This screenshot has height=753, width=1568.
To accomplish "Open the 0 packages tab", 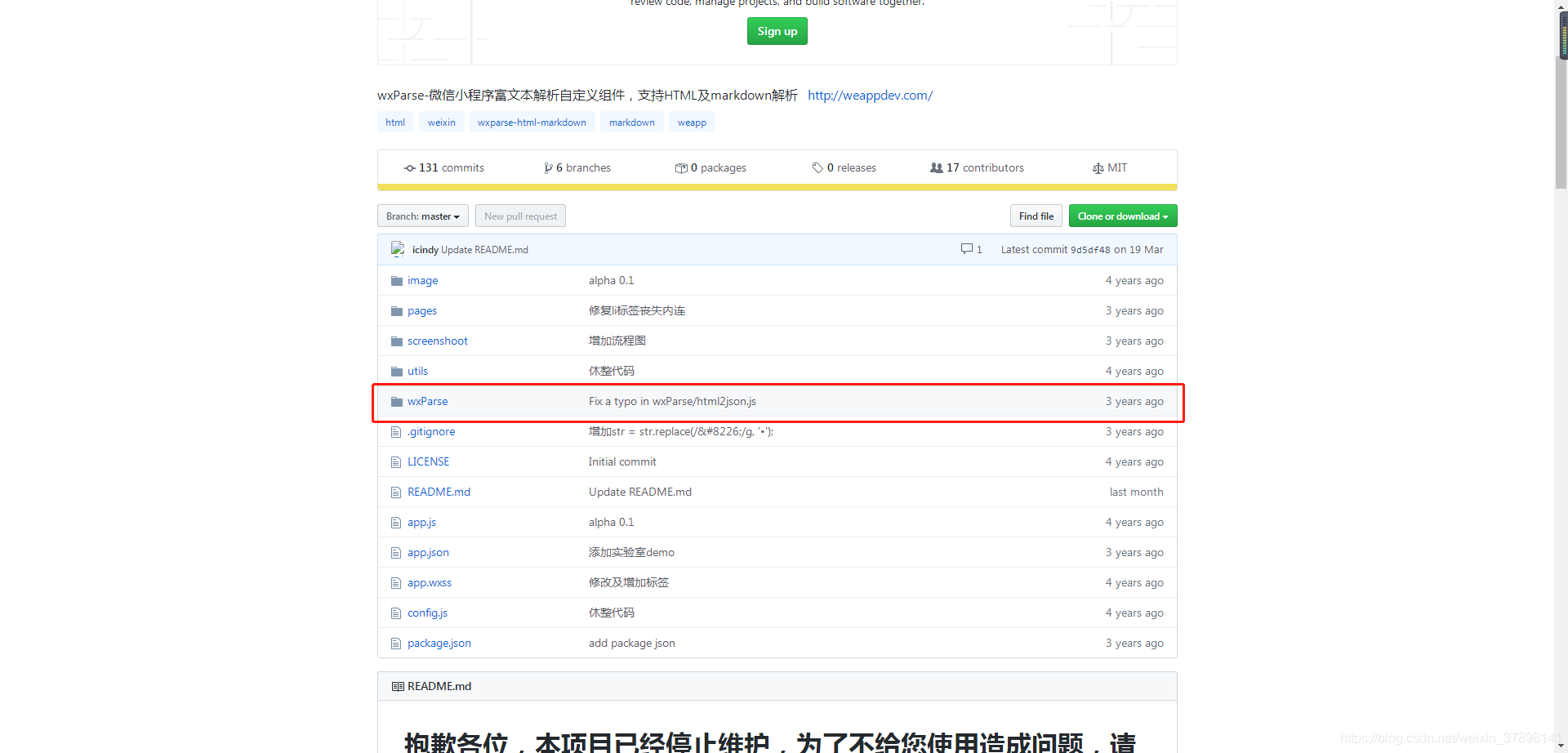I will 710,167.
